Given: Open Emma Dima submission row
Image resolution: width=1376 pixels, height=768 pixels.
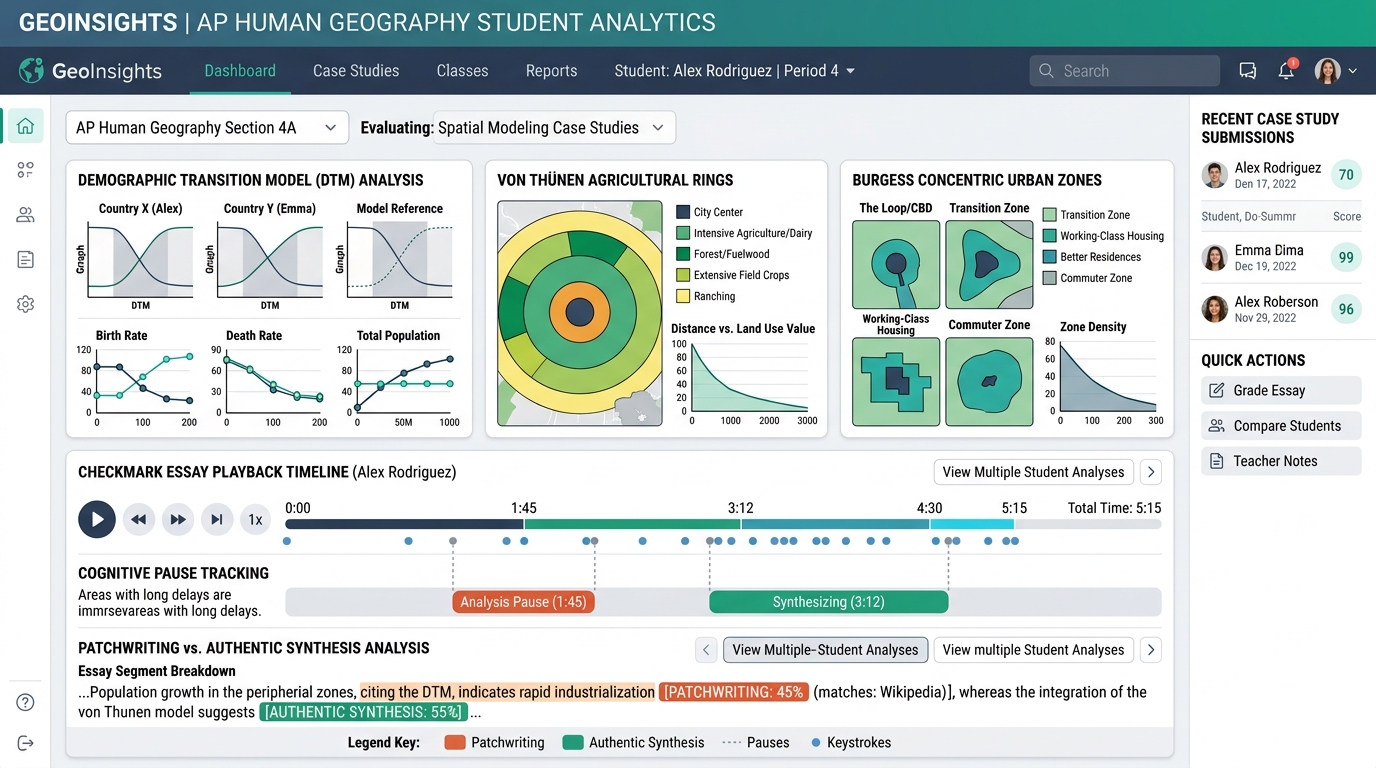Looking at the screenshot, I should 1282,258.
